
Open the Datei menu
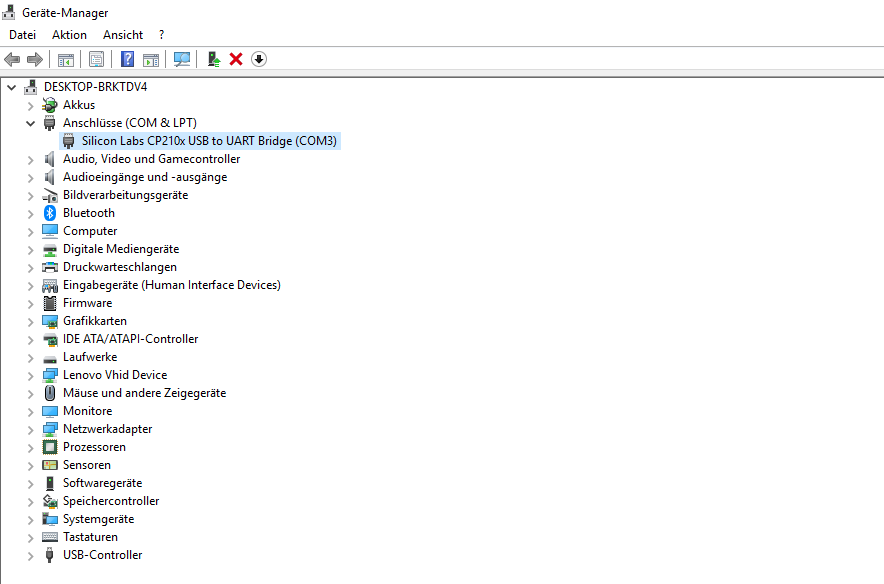point(23,35)
